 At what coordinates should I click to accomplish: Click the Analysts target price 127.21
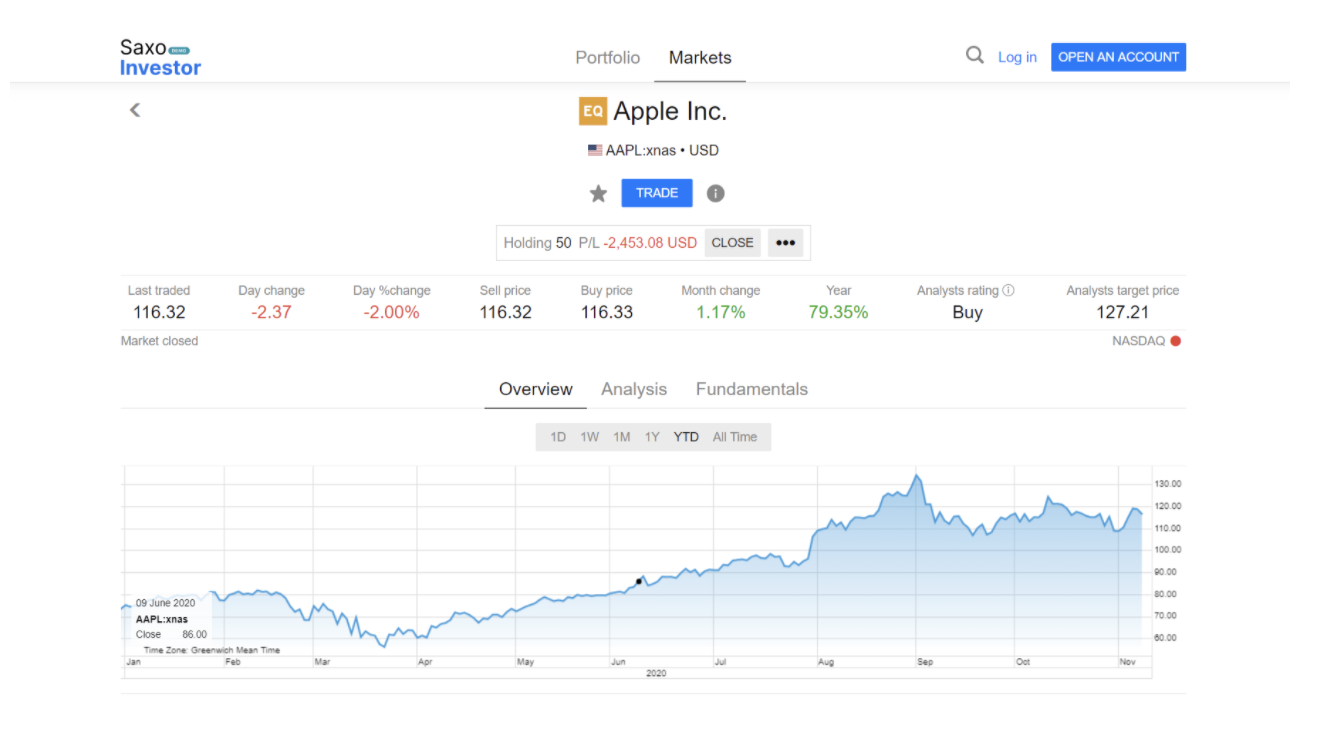(1122, 312)
